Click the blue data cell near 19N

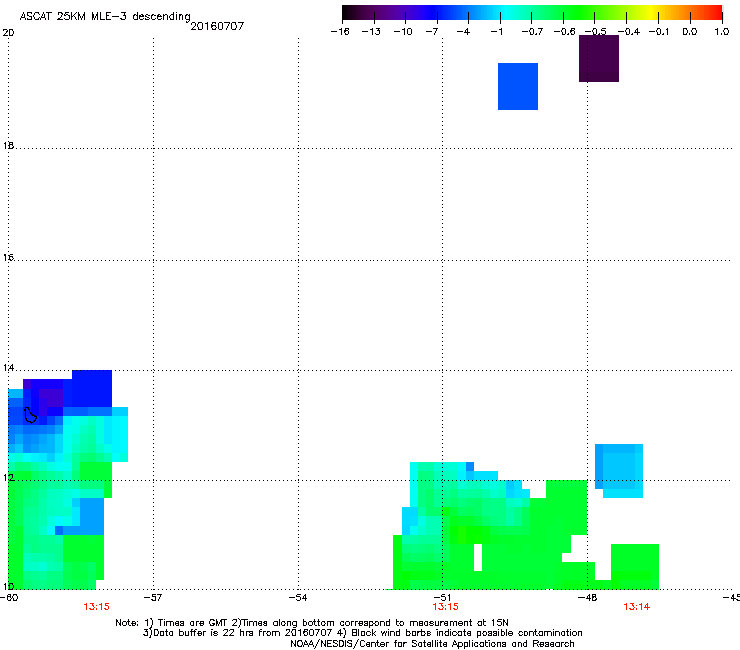click(x=518, y=86)
